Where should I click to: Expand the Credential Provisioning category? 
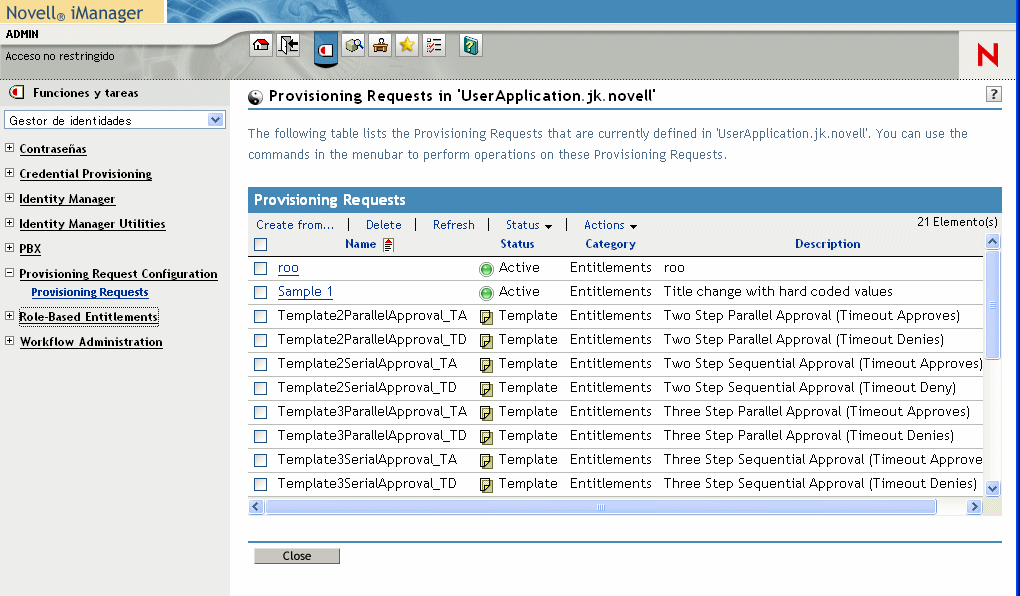[10, 172]
